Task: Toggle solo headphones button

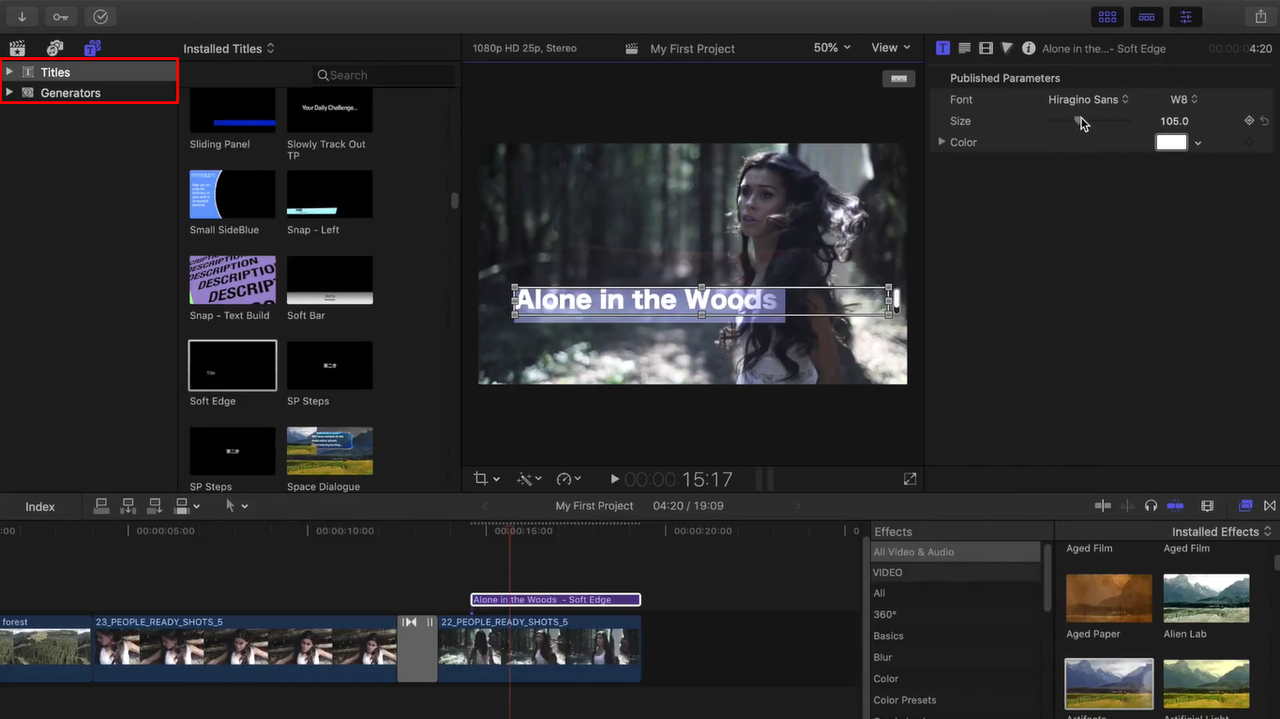Action: [1151, 506]
